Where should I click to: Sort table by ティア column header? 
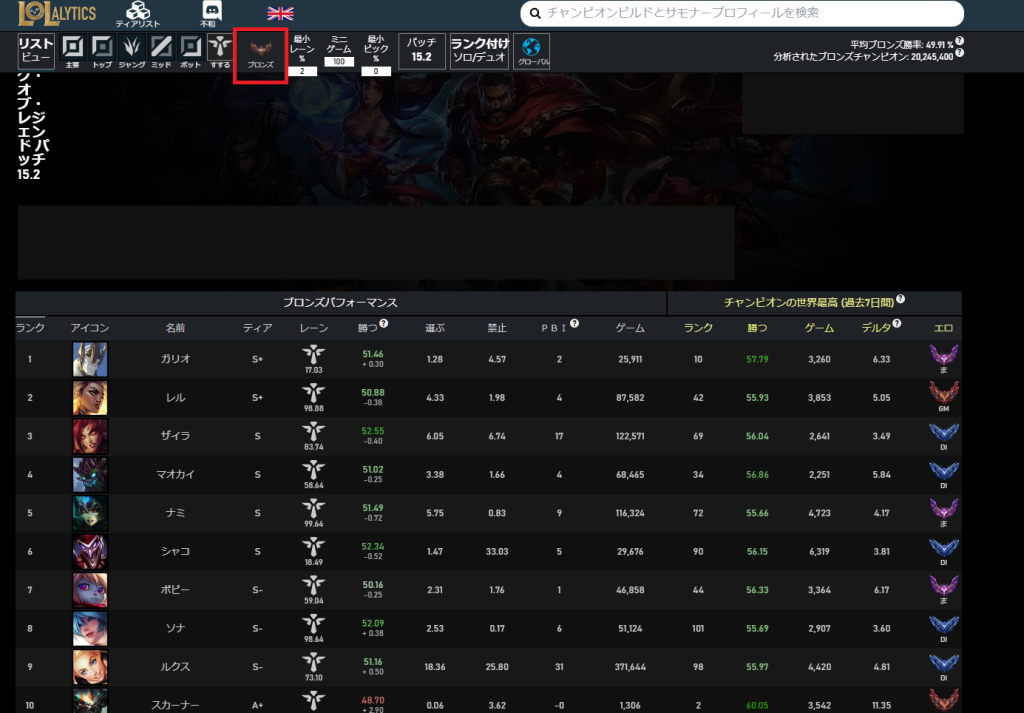click(x=257, y=327)
